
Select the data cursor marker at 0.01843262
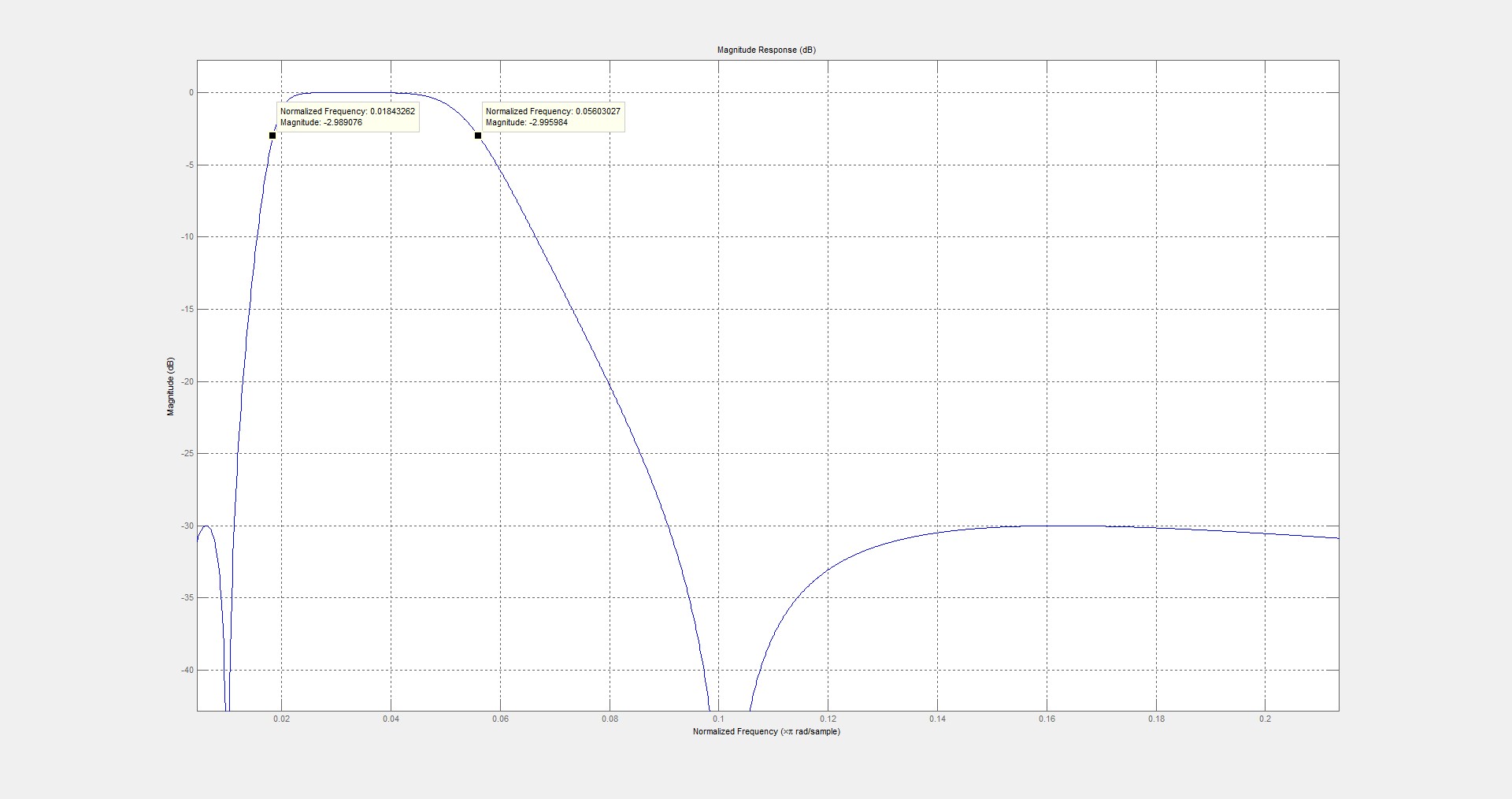click(272, 136)
